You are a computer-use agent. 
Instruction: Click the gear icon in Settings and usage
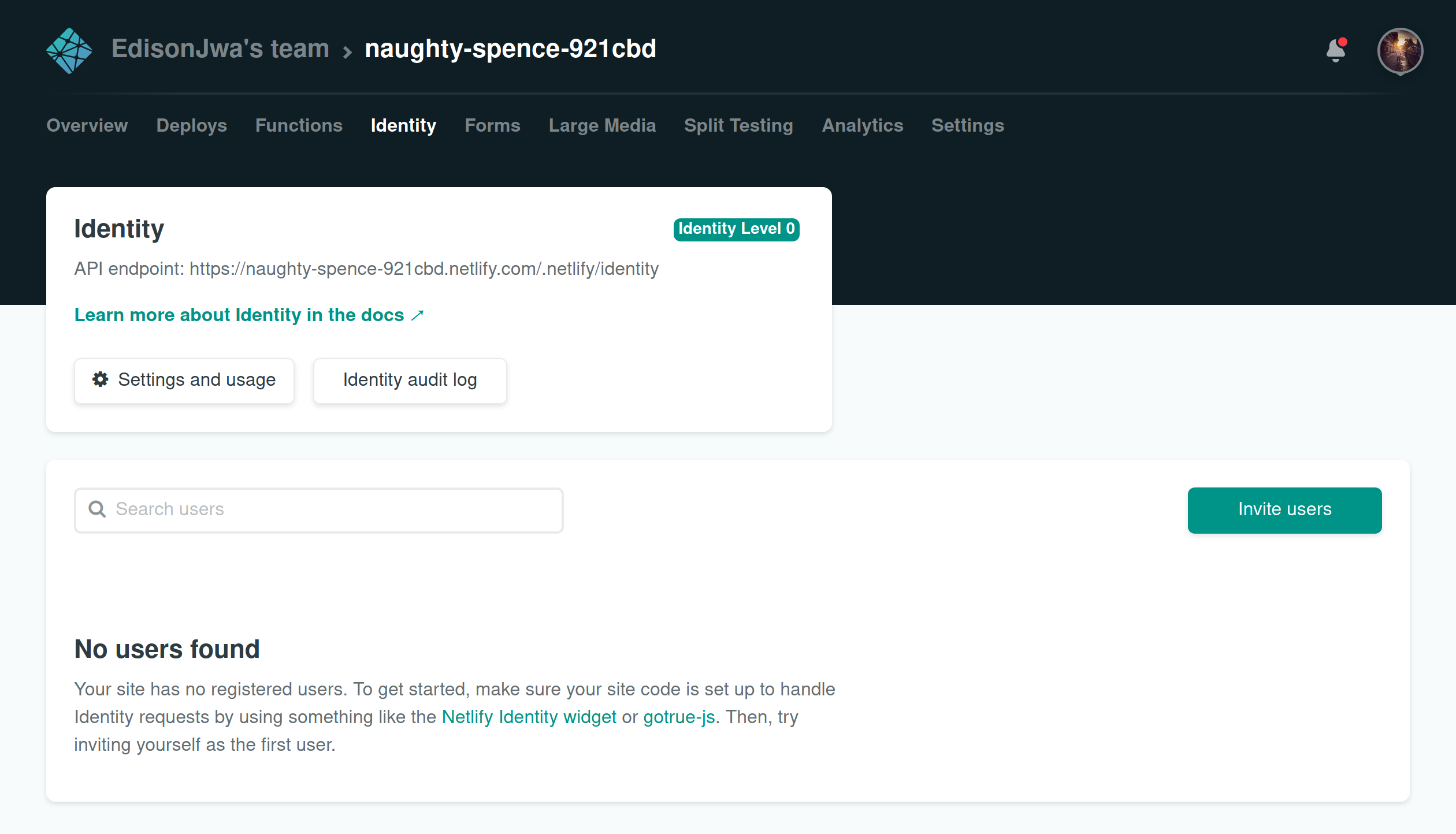coord(101,379)
